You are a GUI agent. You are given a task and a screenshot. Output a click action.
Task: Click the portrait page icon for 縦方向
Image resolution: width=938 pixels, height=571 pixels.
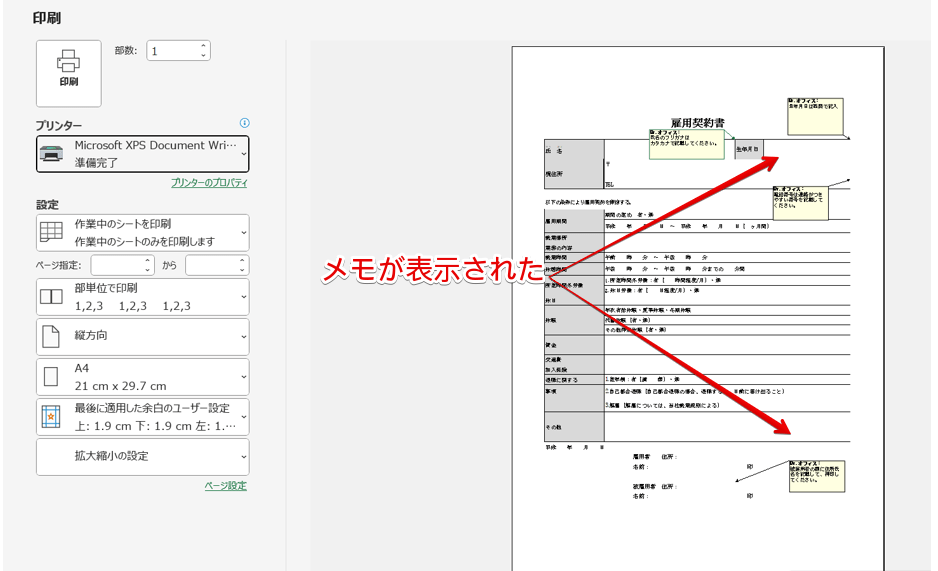[50, 337]
